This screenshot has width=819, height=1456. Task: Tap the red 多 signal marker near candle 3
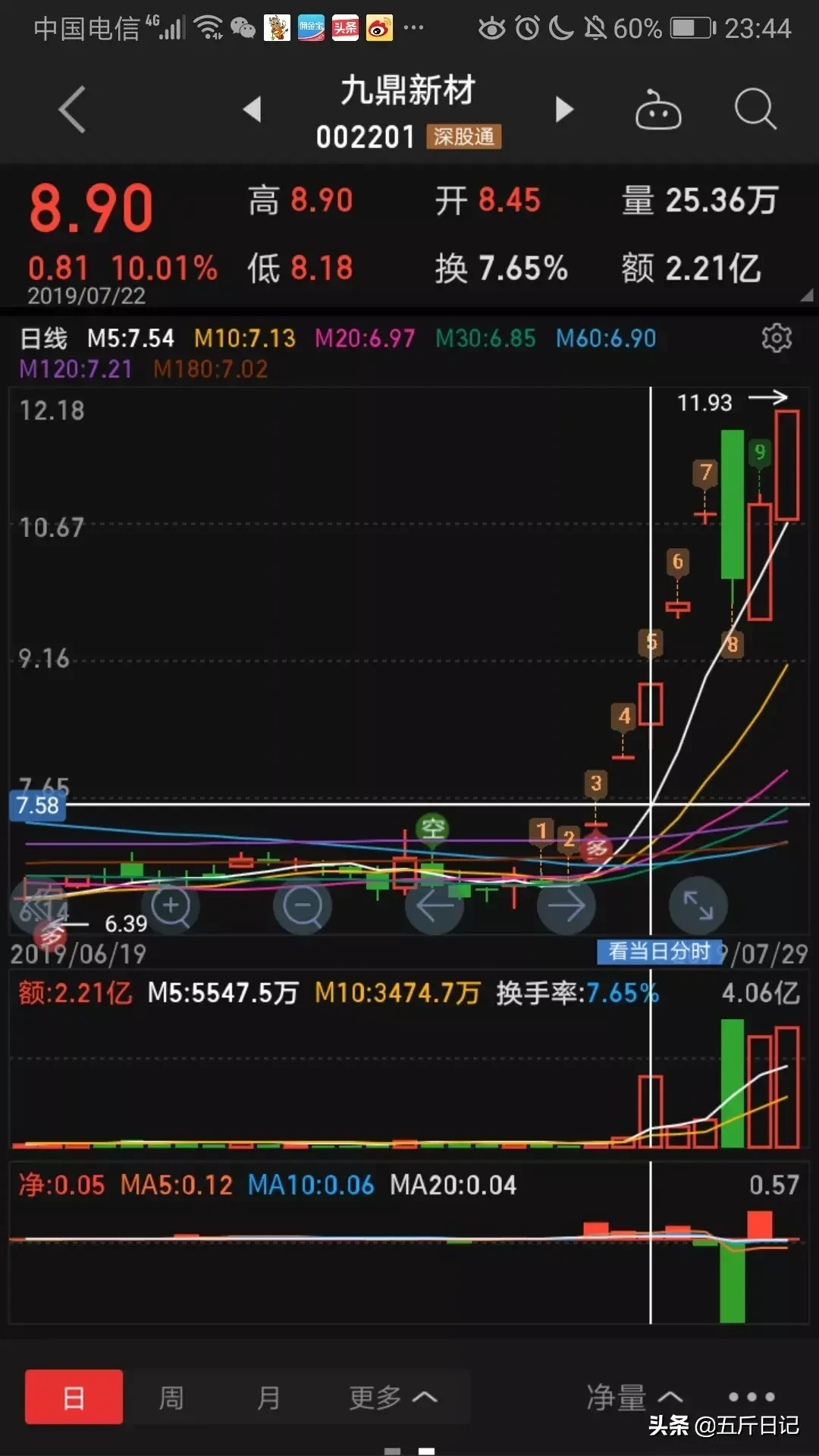[x=597, y=847]
